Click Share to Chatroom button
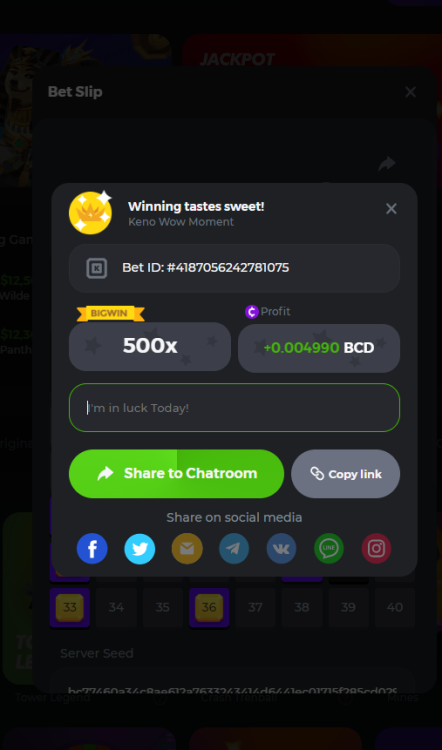This screenshot has height=750, width=442. (x=177, y=474)
